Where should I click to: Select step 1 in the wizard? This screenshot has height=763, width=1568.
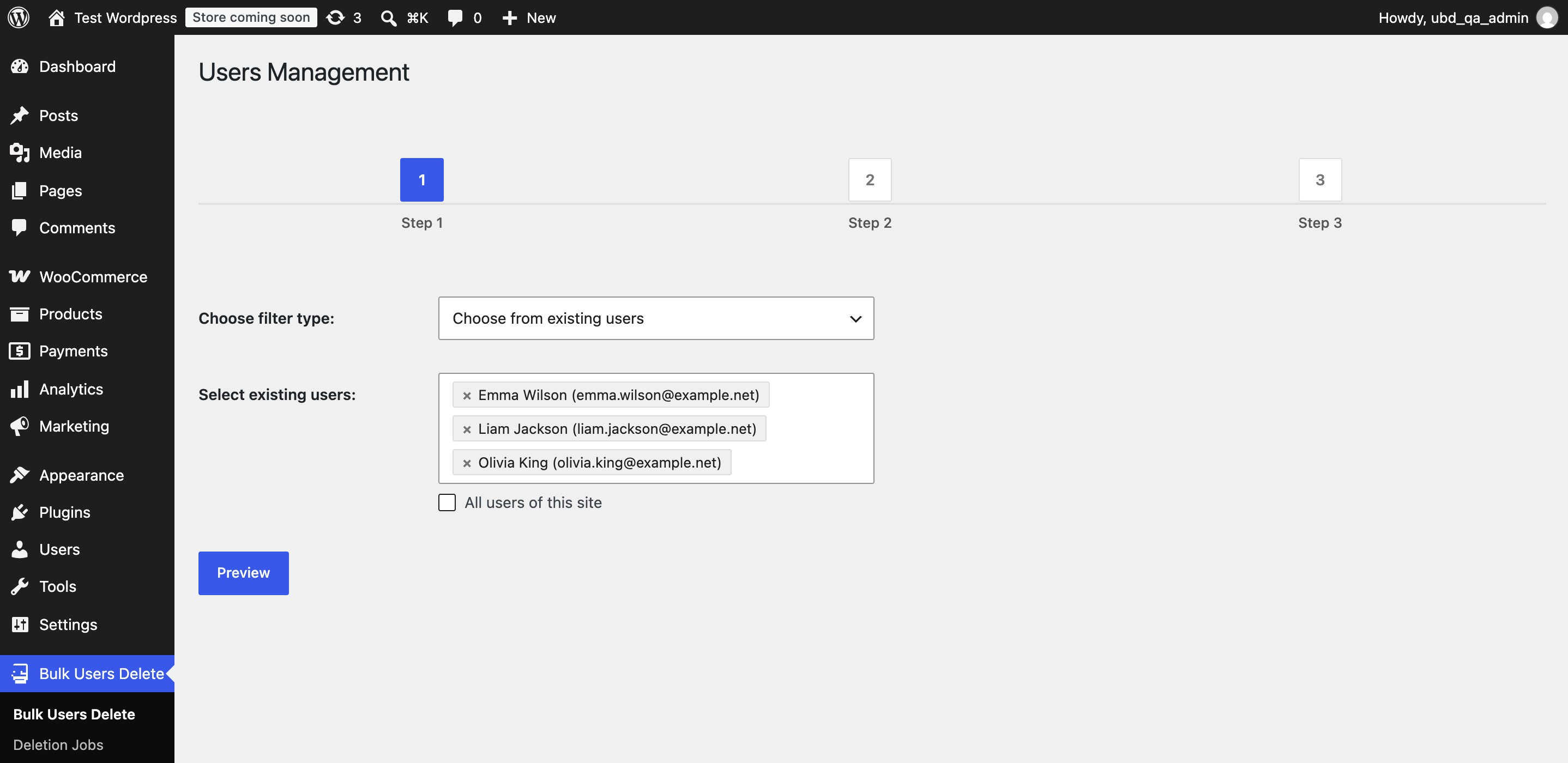(421, 179)
